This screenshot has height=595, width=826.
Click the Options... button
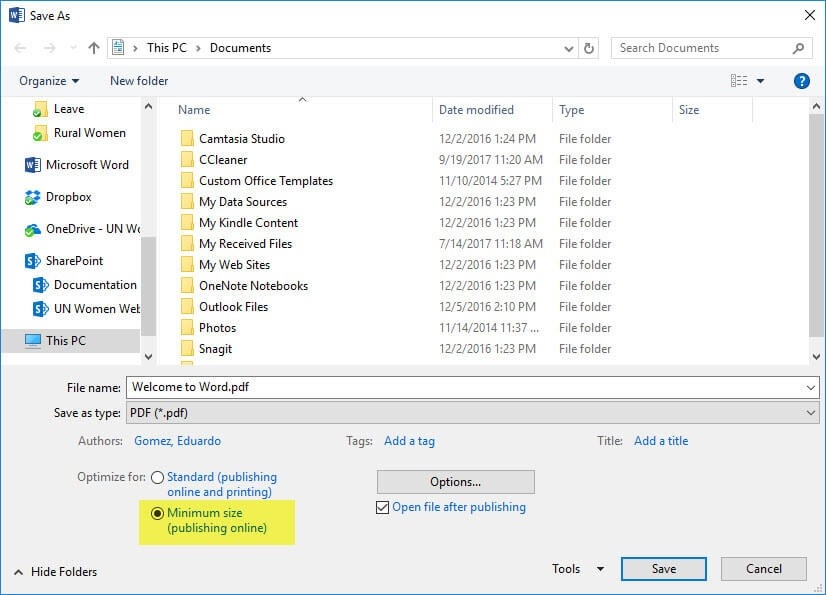pos(456,482)
